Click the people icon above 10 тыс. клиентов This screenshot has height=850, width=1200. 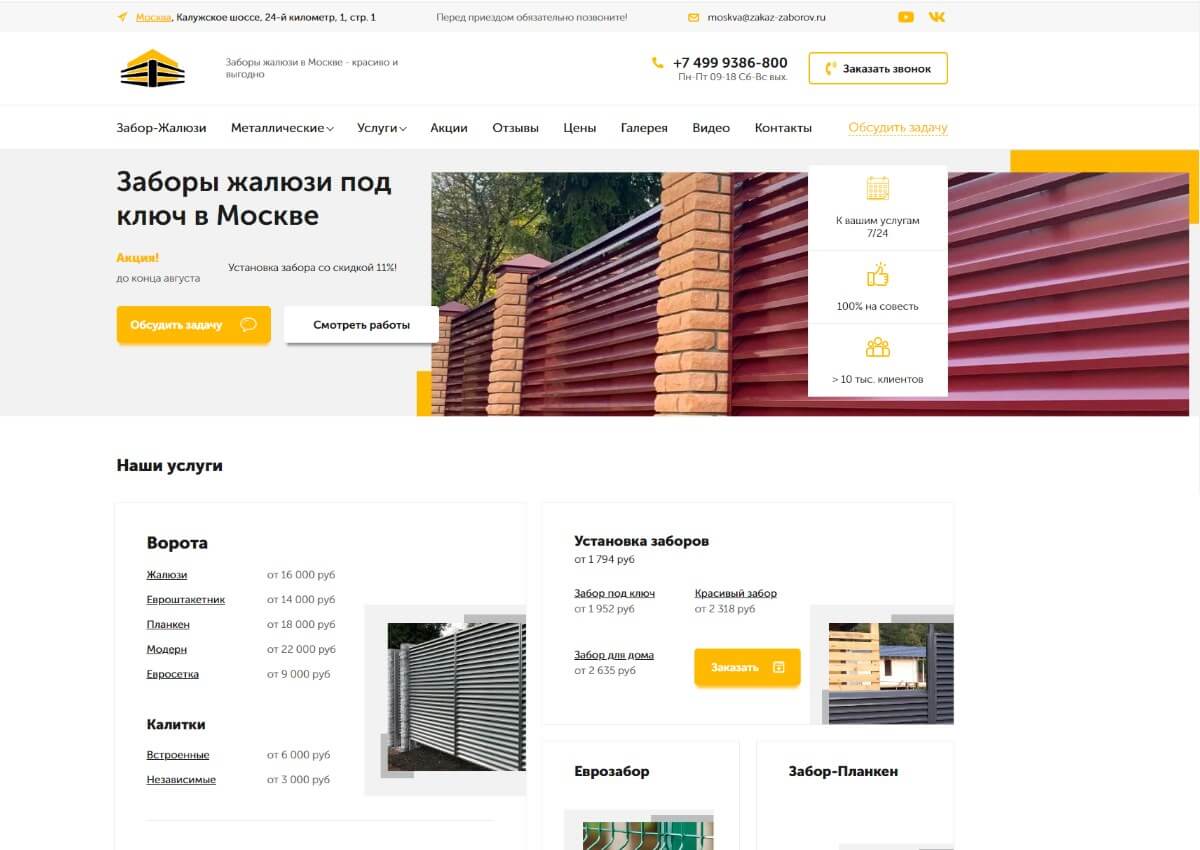click(877, 348)
